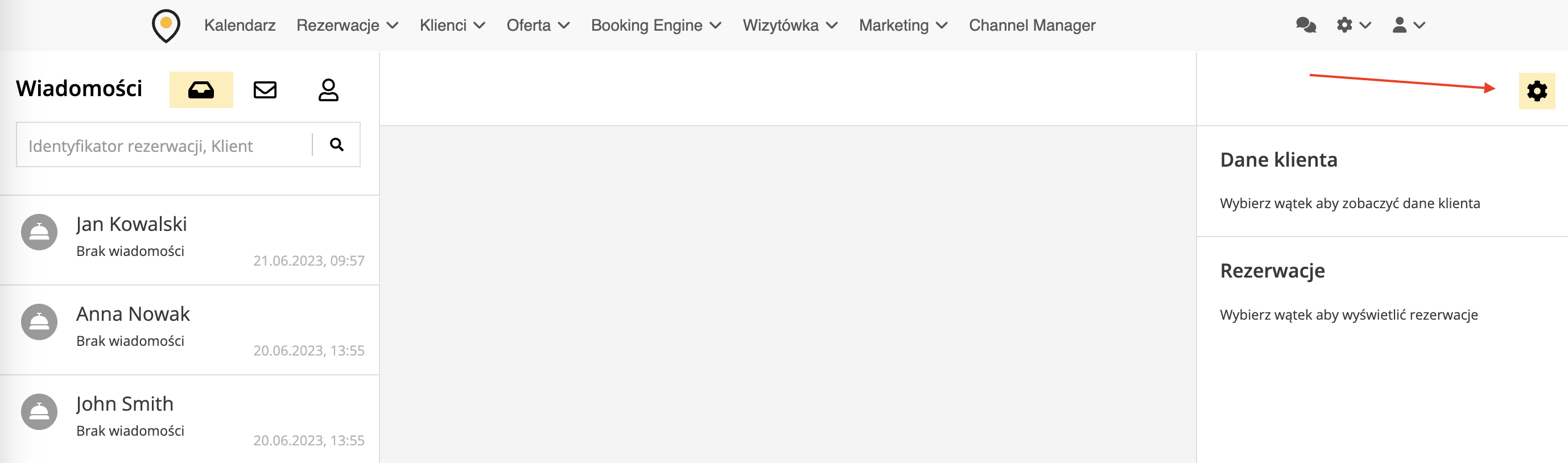
Task: Open the user account dropdown
Action: (x=1408, y=26)
